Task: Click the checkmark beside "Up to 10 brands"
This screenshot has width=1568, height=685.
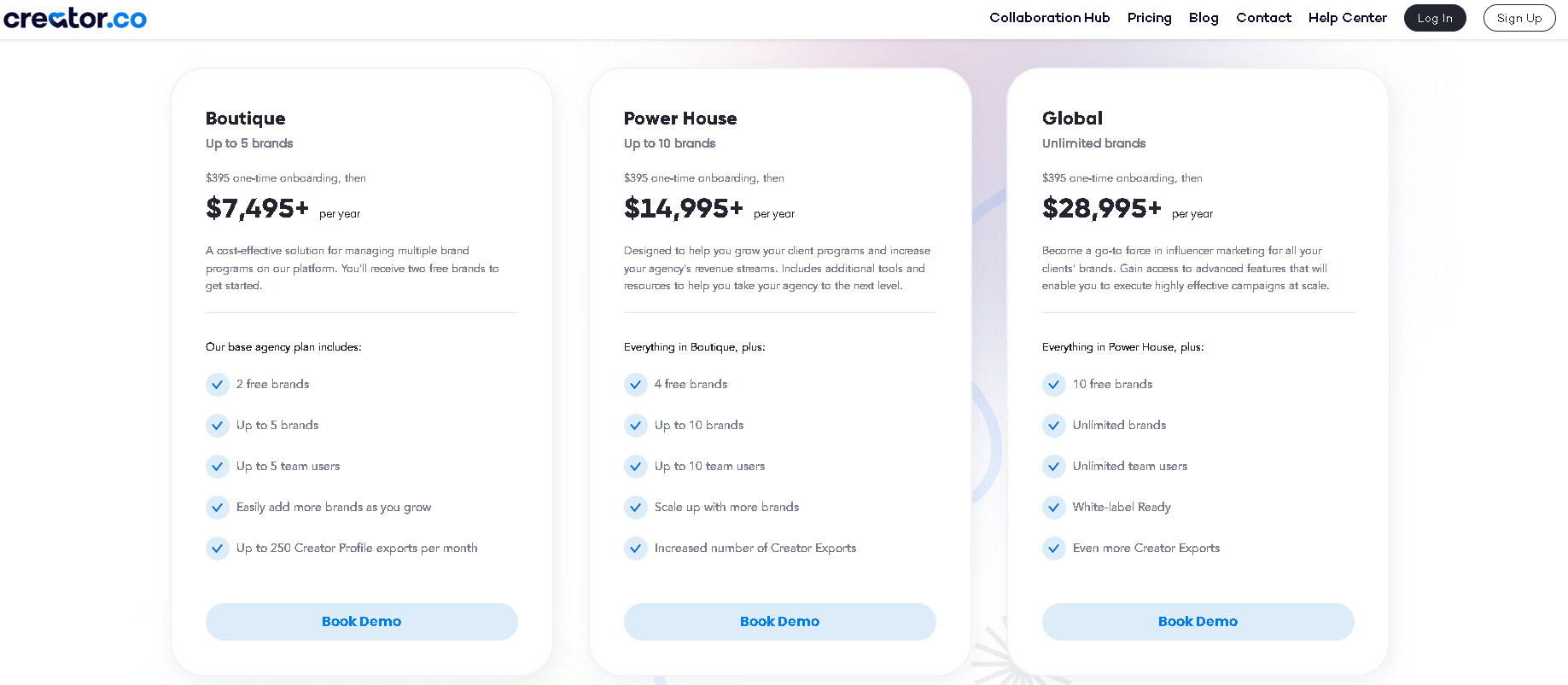Action: coord(636,426)
